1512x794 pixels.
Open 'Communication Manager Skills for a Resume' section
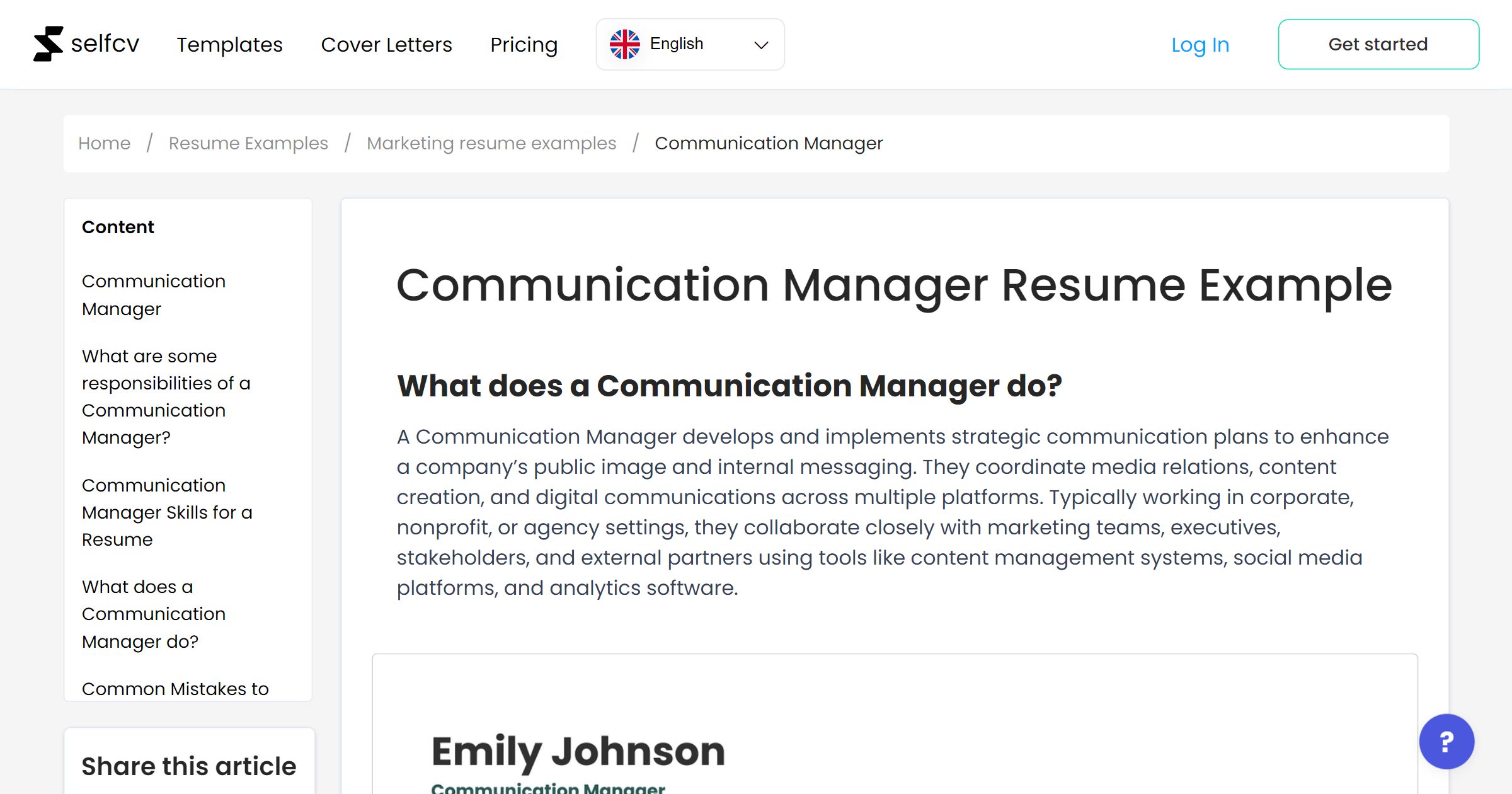(167, 512)
